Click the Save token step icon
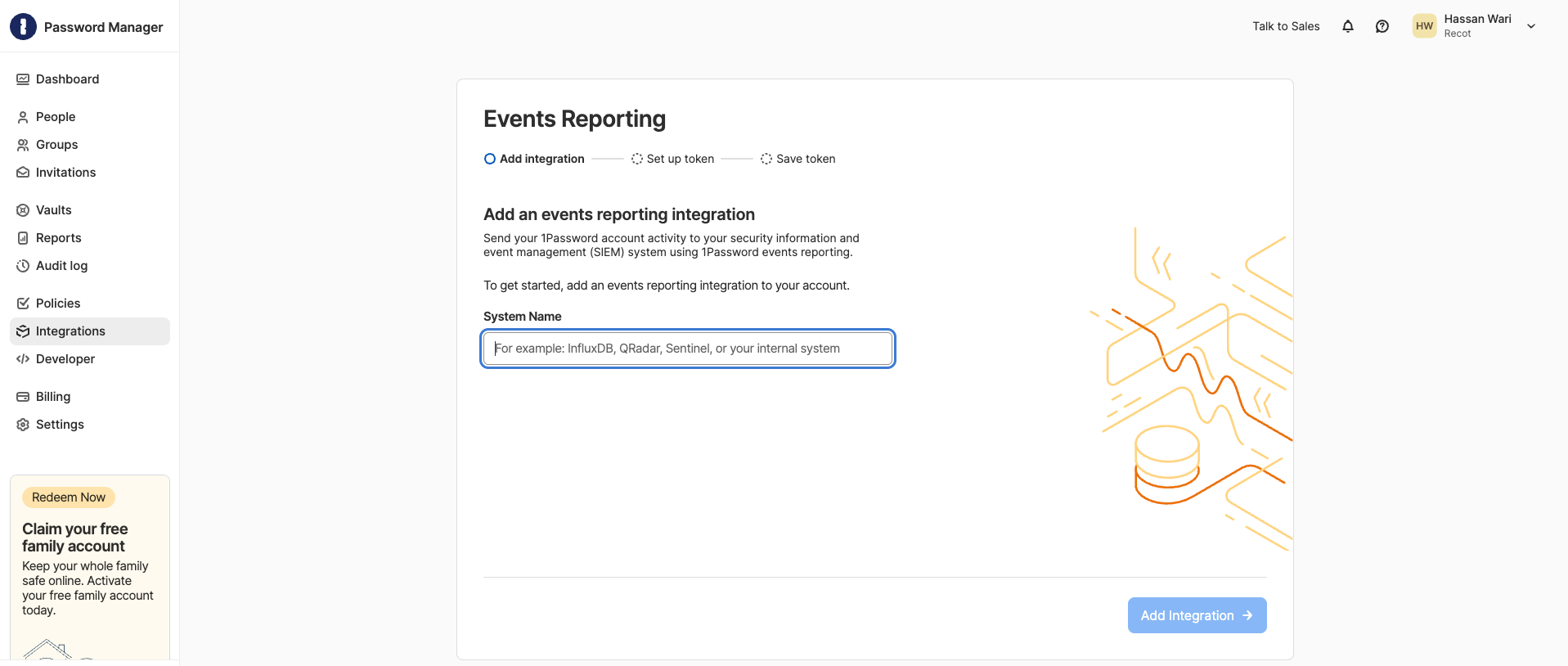The image size is (1568, 666). point(766,159)
